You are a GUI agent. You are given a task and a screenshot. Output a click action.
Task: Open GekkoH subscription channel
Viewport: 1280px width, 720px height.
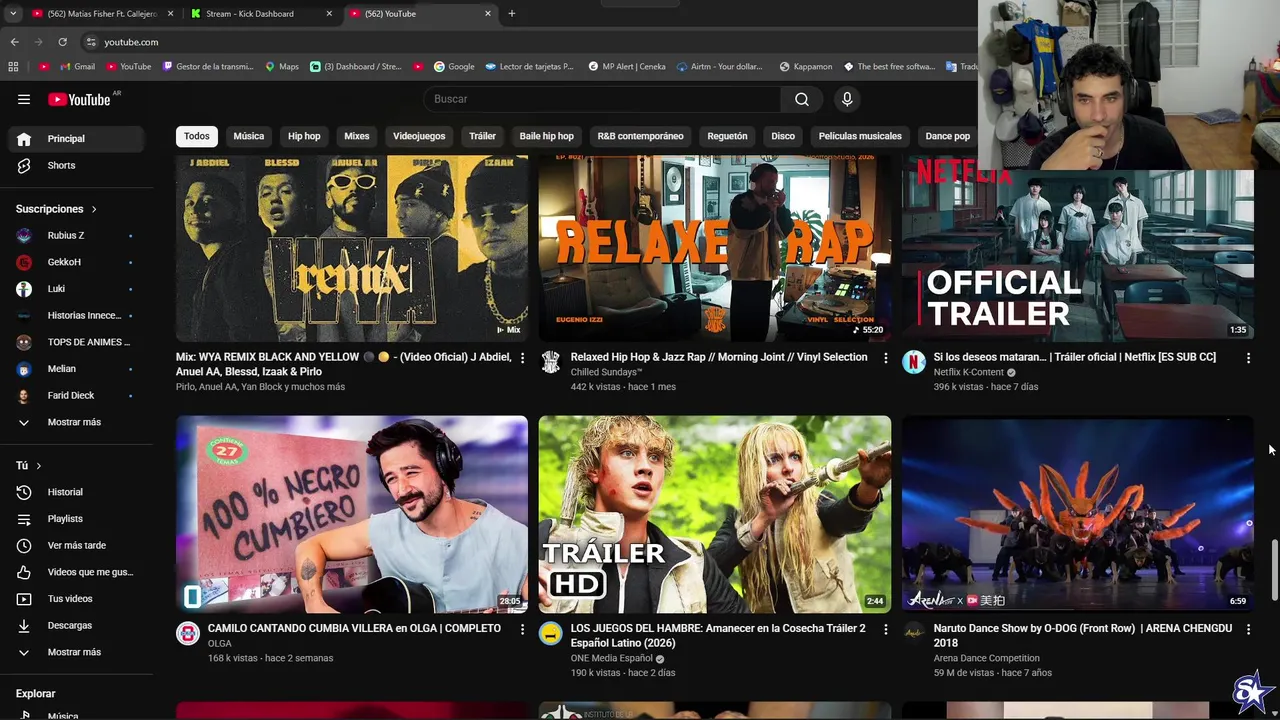pyautogui.click(x=76, y=262)
